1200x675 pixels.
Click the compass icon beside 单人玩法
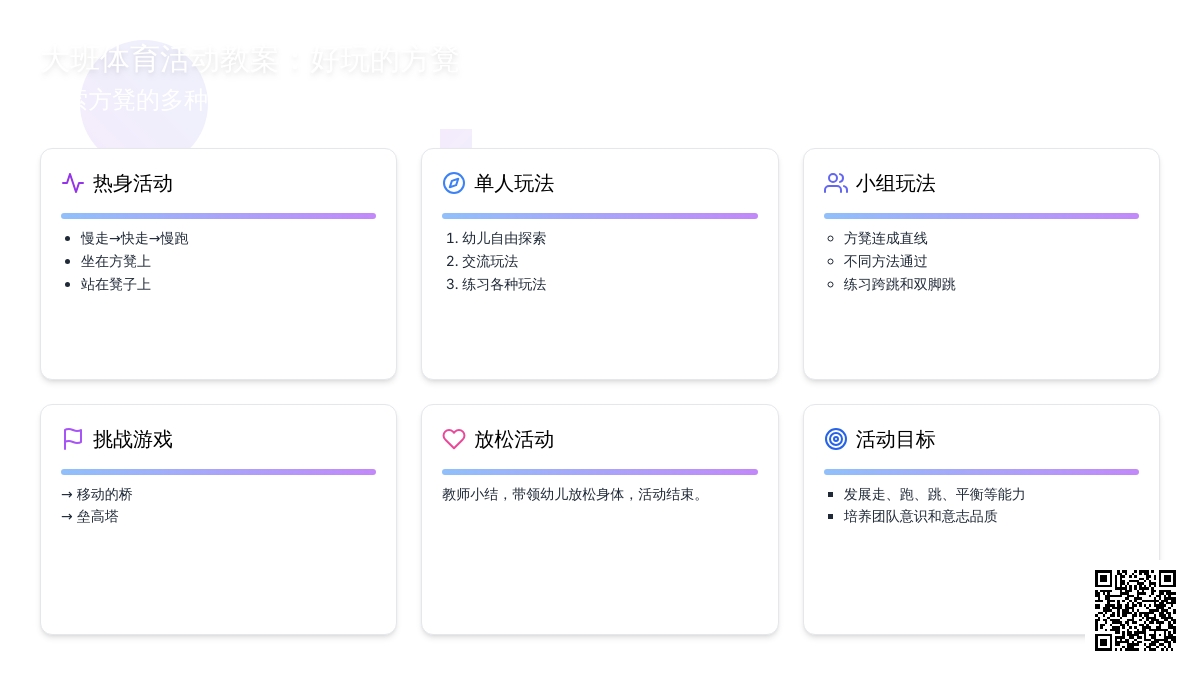(x=454, y=183)
